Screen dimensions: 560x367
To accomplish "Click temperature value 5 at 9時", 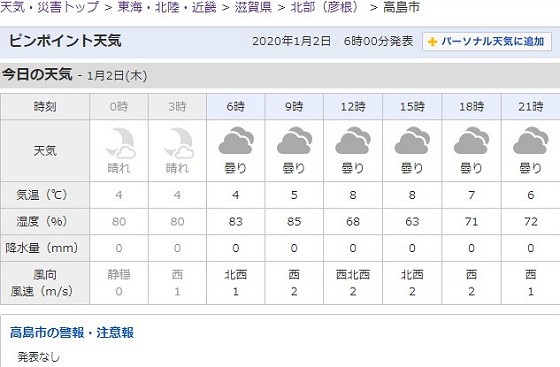I will point(294,195).
